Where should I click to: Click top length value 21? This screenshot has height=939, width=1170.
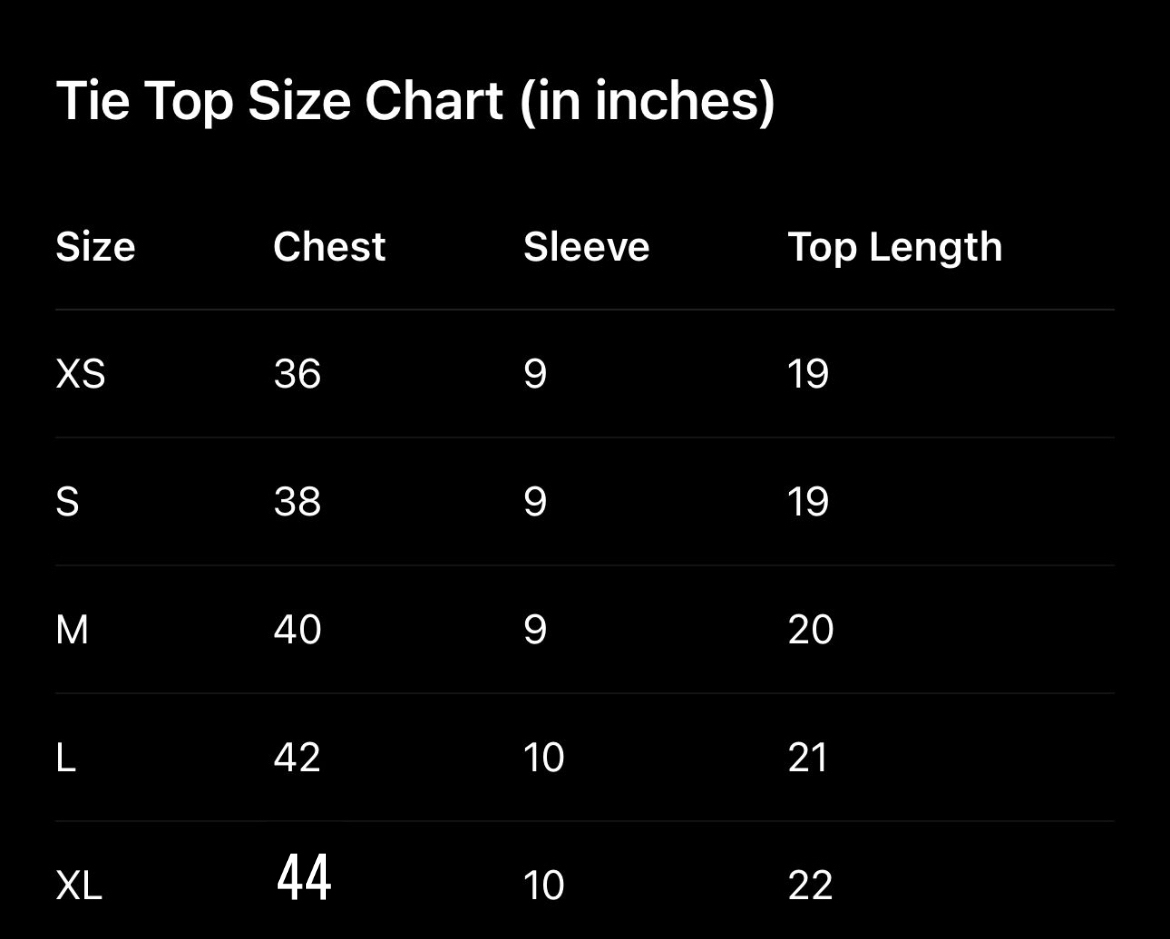808,757
